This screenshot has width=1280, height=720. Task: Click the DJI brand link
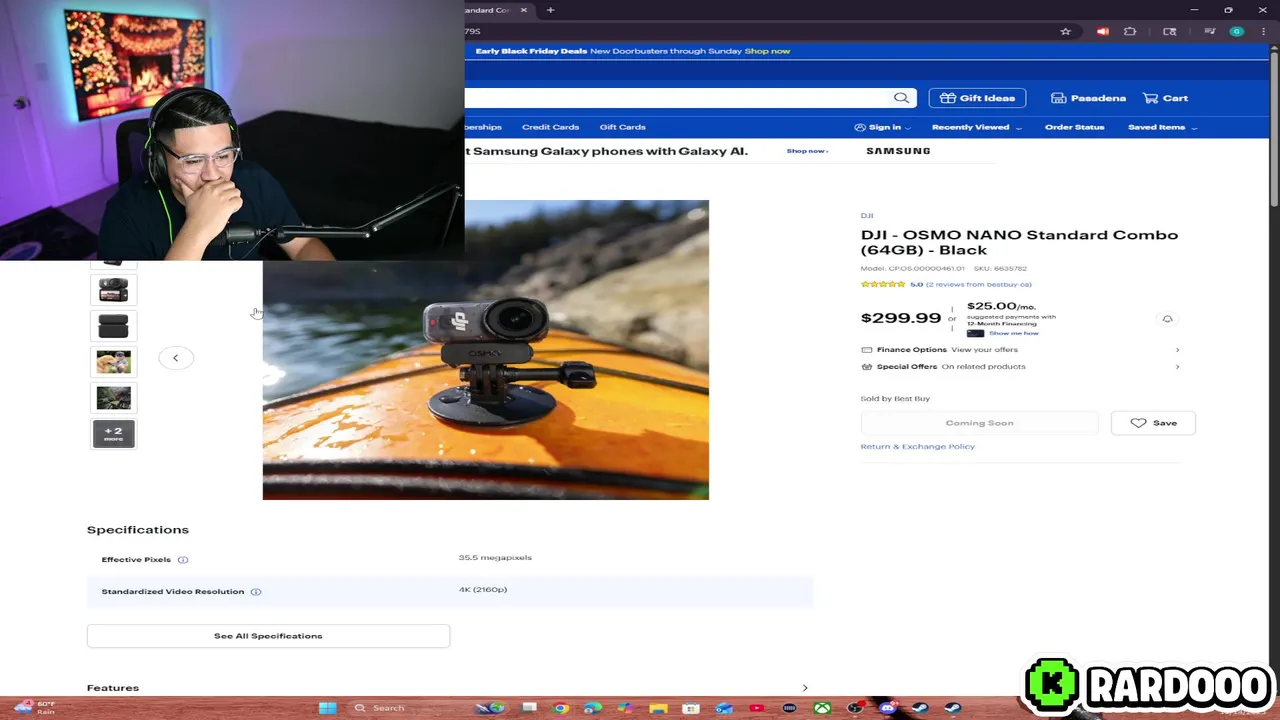(867, 215)
